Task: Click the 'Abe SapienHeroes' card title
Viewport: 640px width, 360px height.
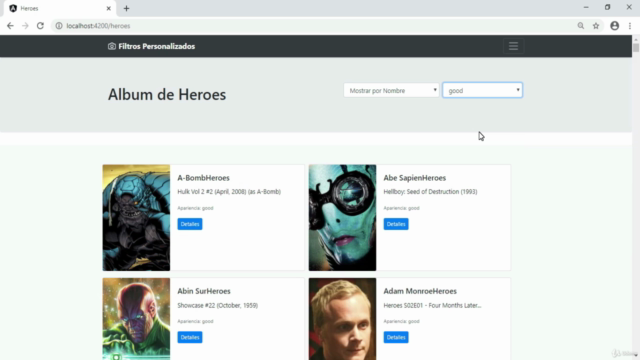Action: click(x=415, y=178)
